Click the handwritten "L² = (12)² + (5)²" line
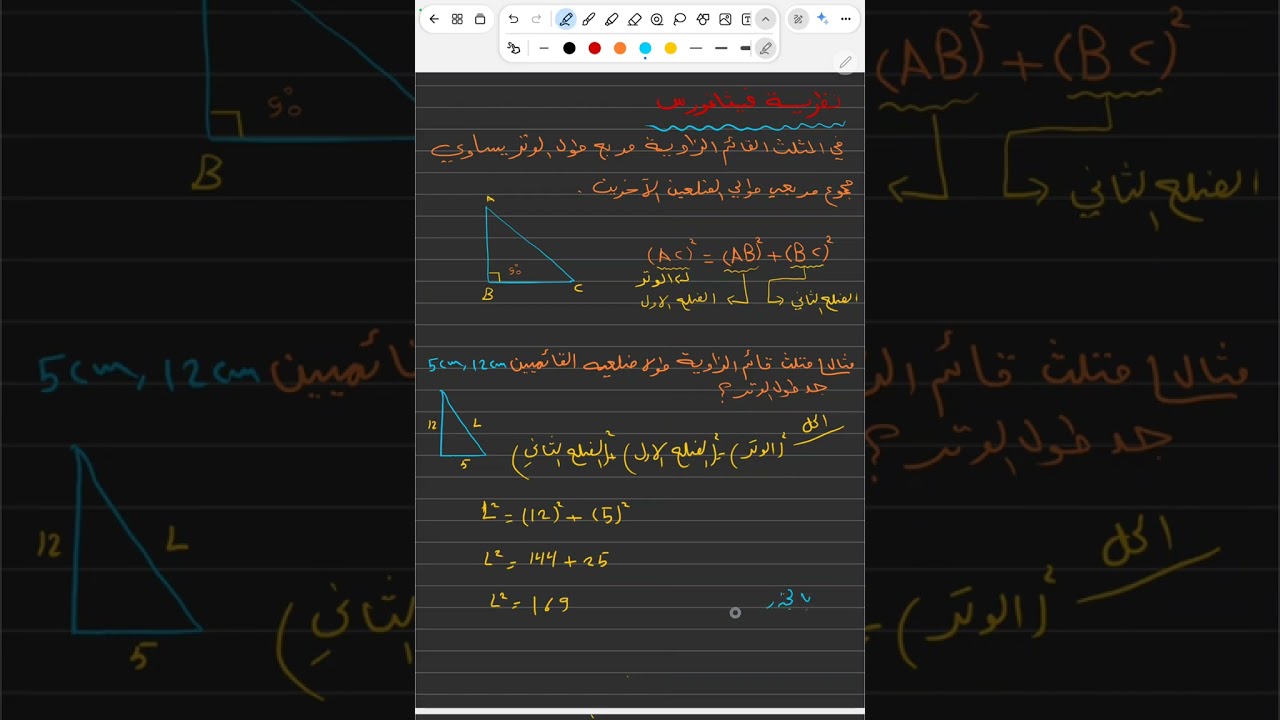The height and width of the screenshot is (720, 1280). (555, 514)
